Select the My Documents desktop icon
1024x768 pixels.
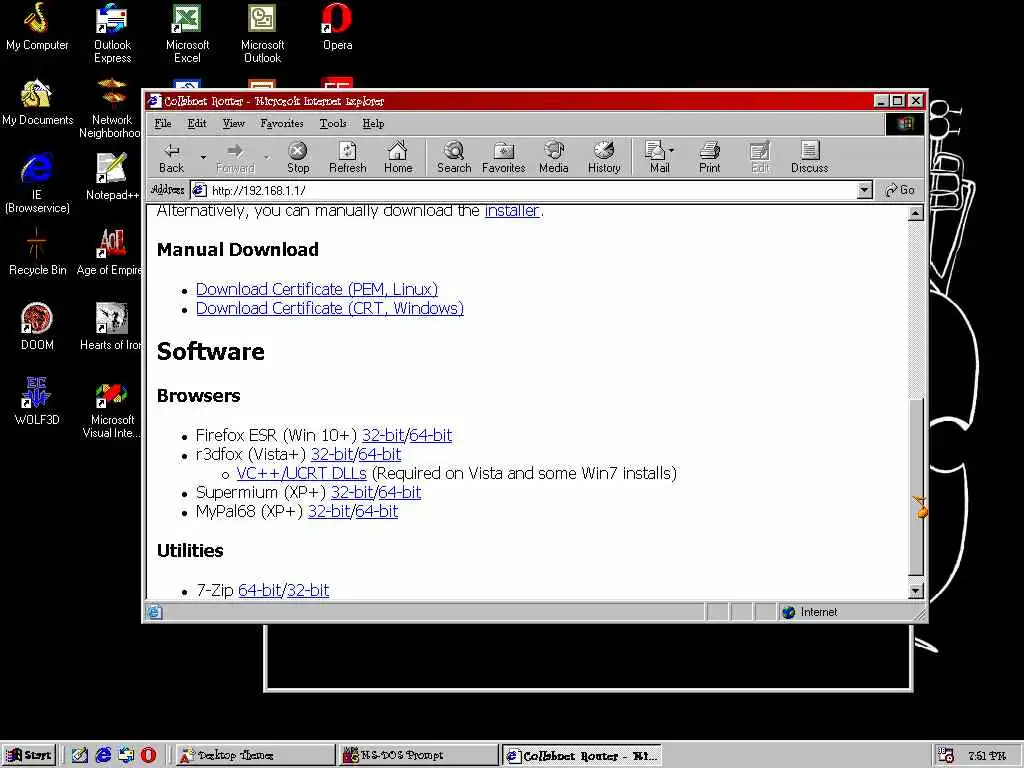(37, 103)
